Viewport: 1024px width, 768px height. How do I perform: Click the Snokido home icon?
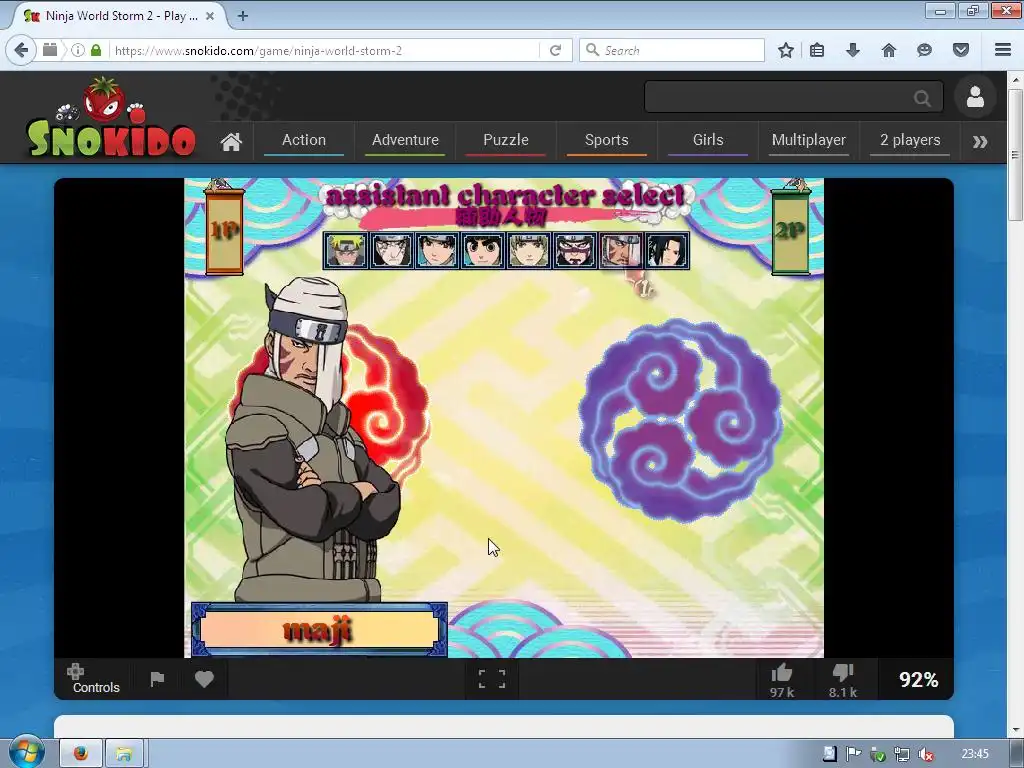[x=231, y=141]
